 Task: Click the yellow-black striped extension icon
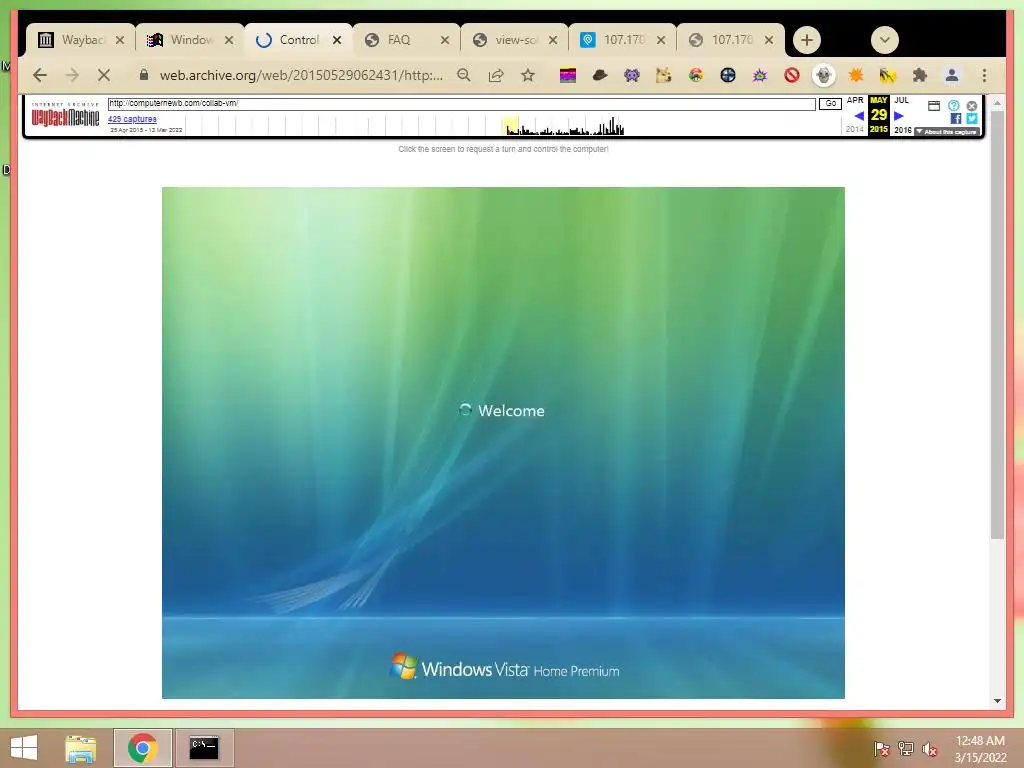pos(888,76)
